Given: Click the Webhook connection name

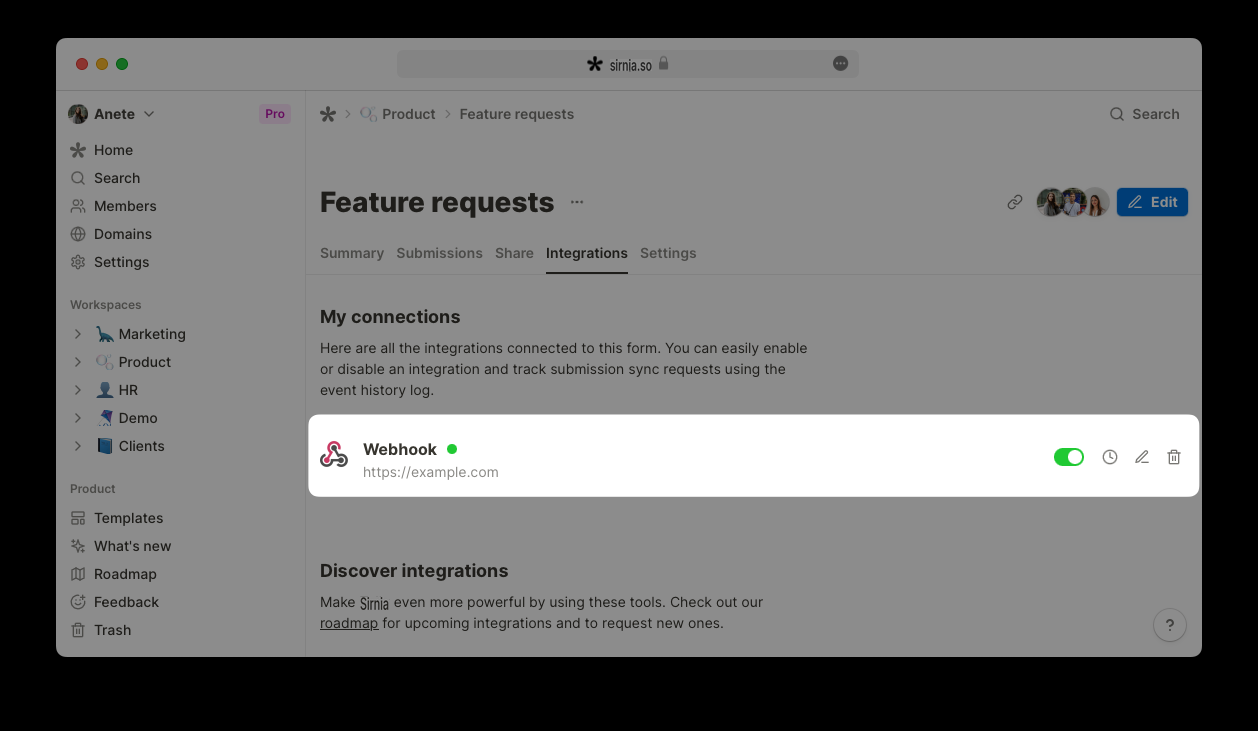Looking at the screenshot, I should point(400,449).
